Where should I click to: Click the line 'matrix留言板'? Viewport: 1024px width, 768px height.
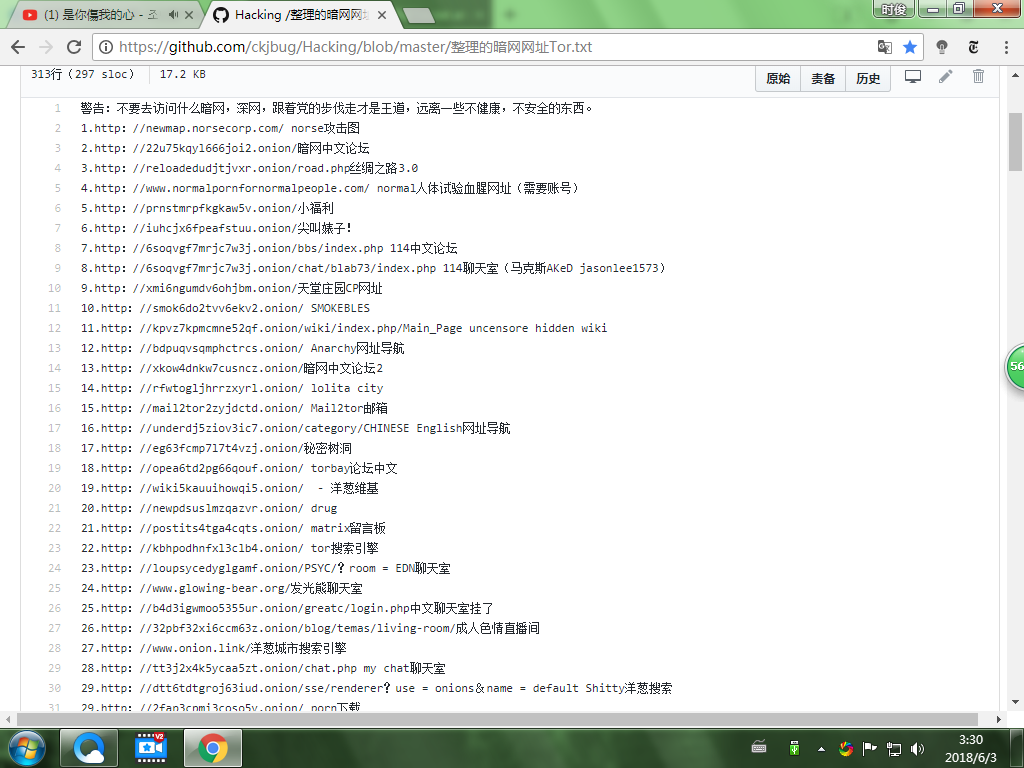click(233, 528)
